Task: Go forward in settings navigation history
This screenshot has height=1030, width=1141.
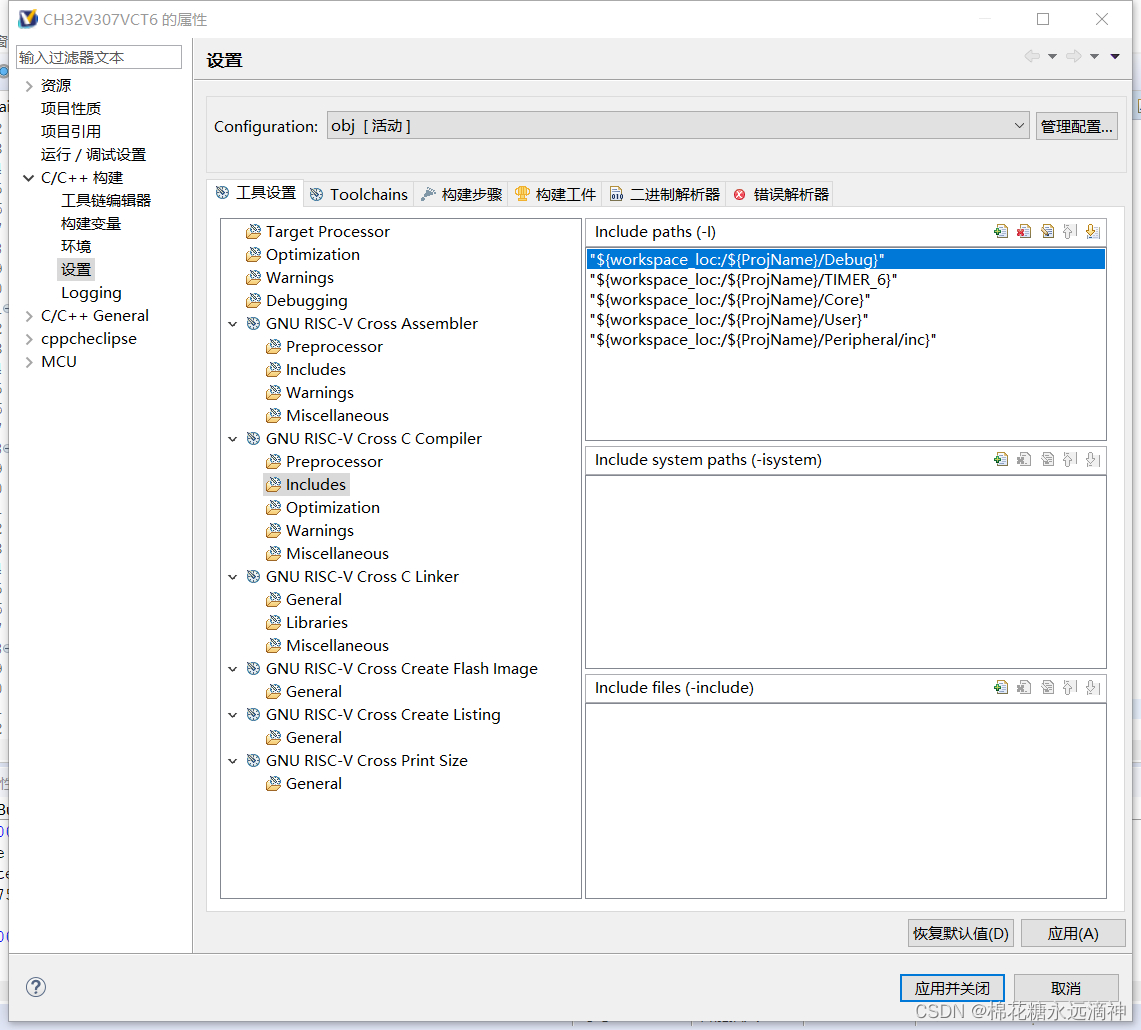Action: pos(1073,56)
